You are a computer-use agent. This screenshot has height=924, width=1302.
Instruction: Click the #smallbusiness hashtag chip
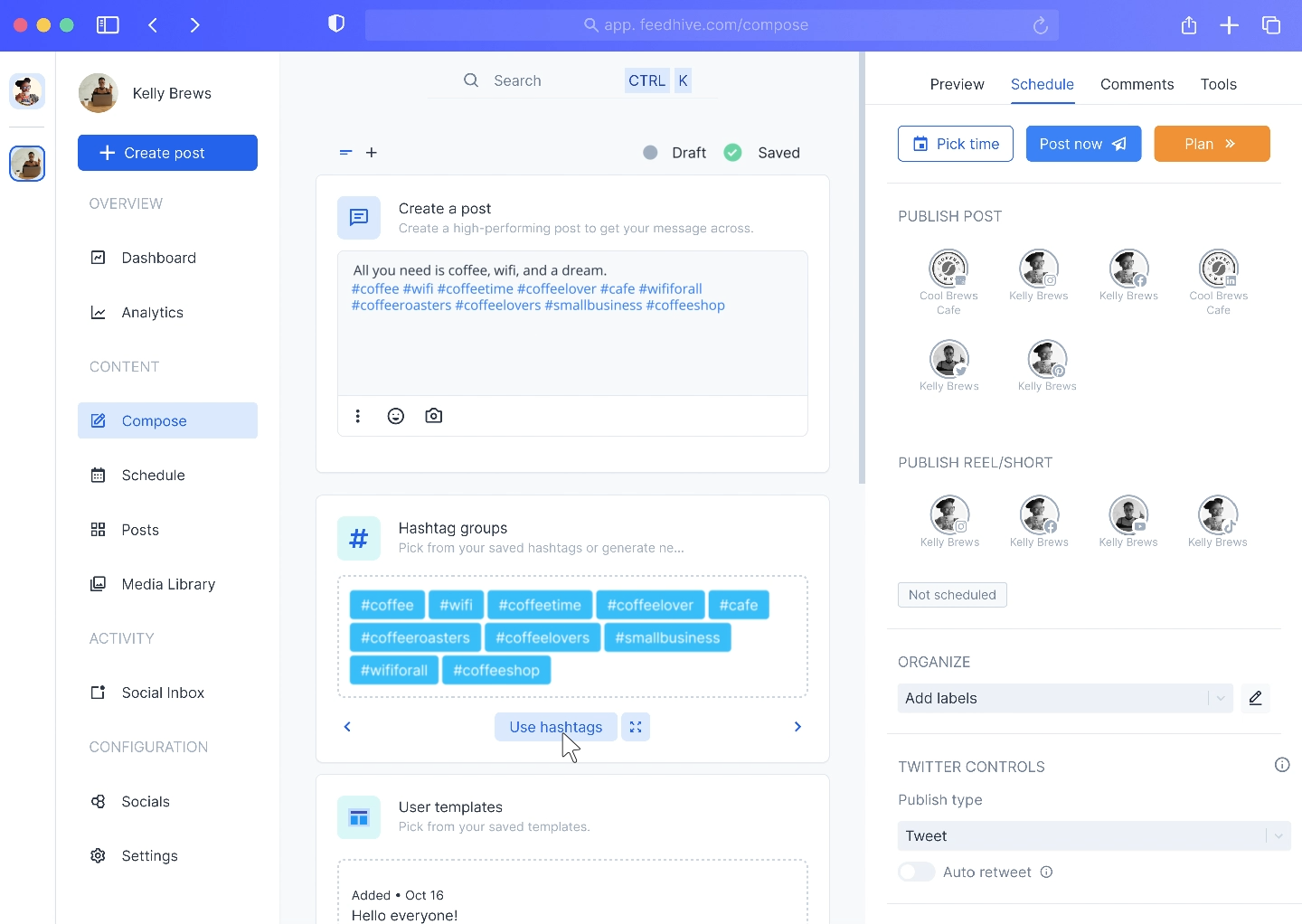pos(667,637)
